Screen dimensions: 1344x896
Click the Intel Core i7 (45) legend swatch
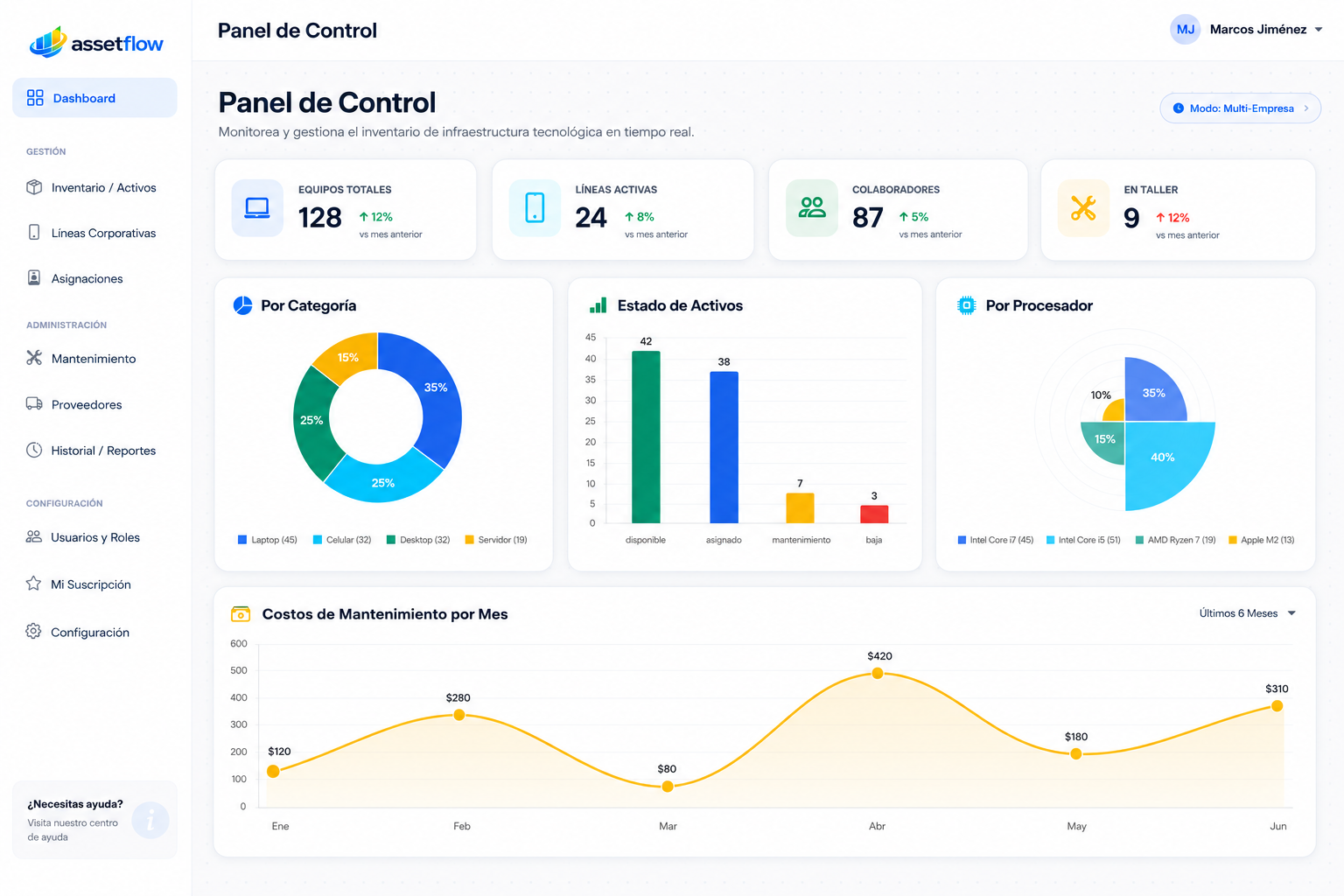click(962, 540)
